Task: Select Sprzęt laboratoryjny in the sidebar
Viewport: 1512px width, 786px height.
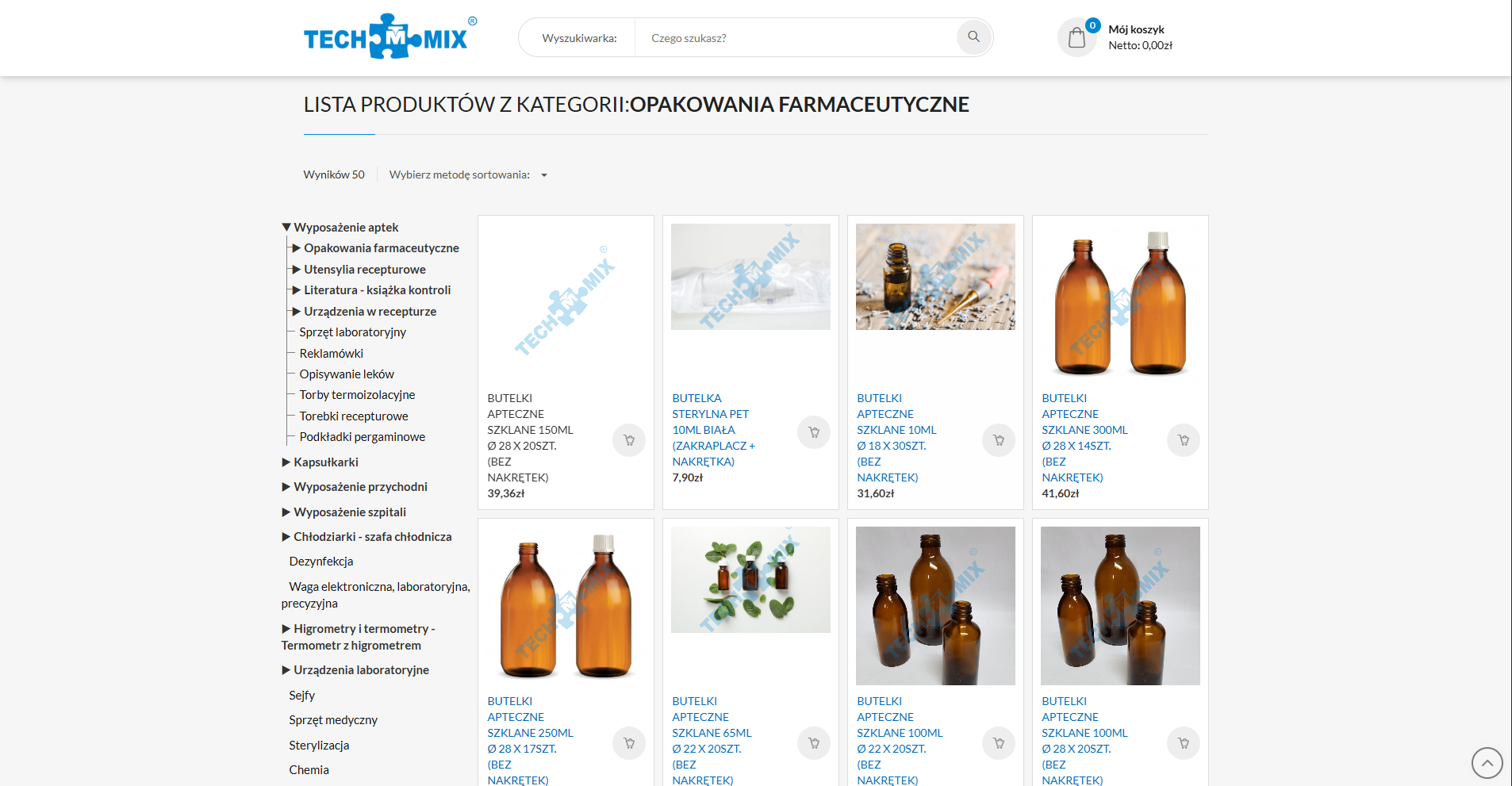Action: coord(352,332)
